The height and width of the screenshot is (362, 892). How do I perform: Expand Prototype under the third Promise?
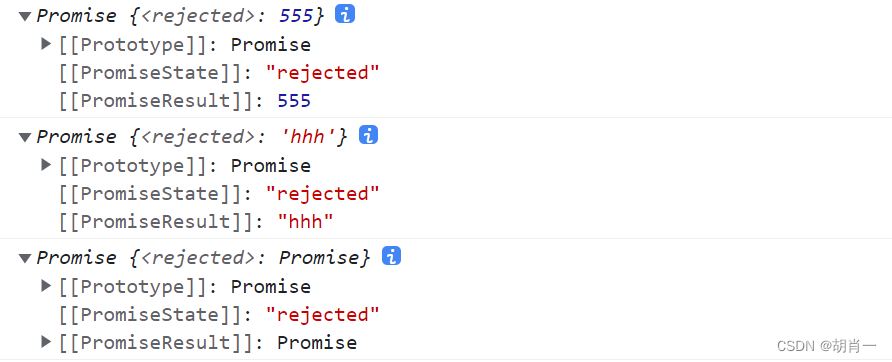tap(47, 285)
